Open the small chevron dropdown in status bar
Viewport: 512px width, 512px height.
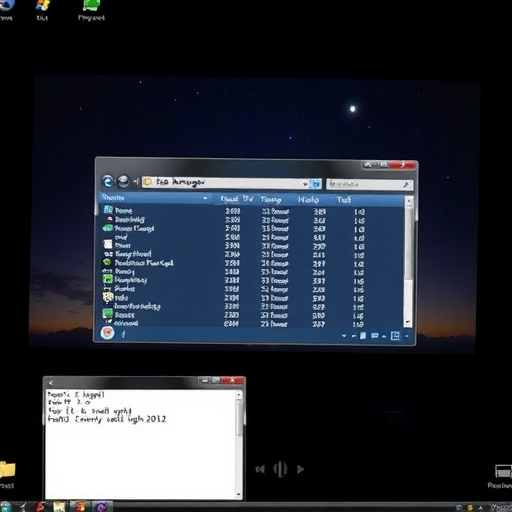tap(344, 336)
